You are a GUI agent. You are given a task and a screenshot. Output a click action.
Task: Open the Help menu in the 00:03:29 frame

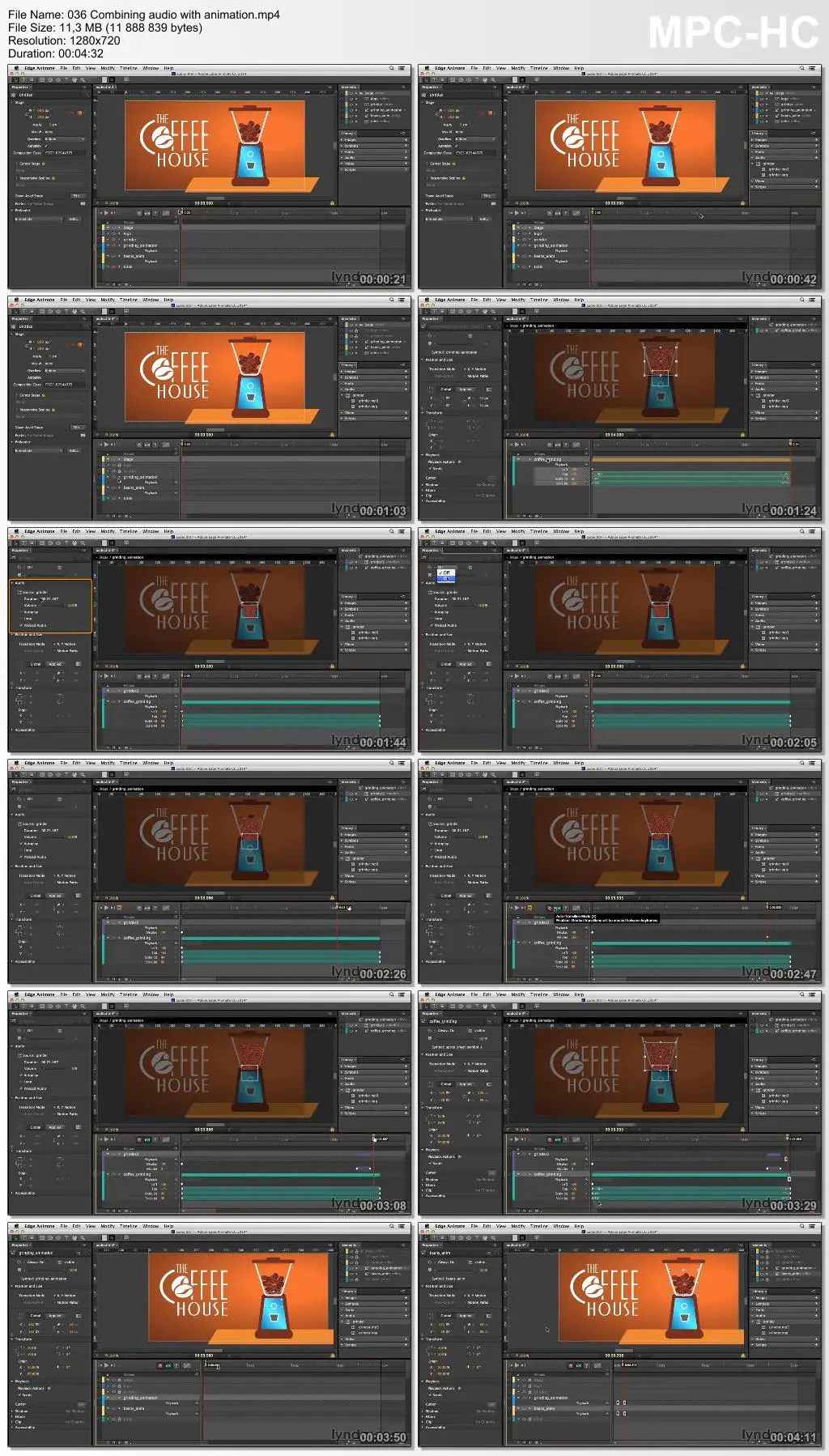click(579, 994)
